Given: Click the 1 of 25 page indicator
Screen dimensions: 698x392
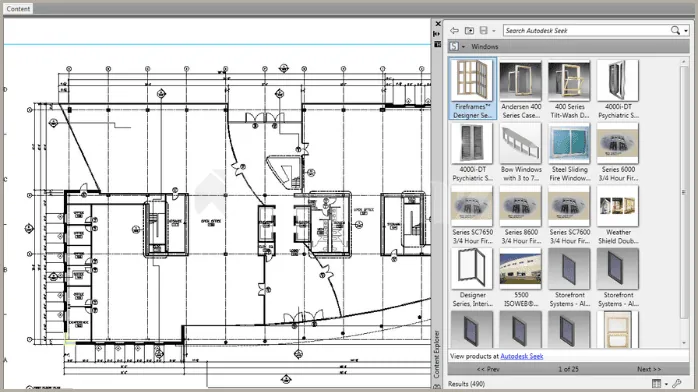Looking at the screenshot, I should [568, 369].
